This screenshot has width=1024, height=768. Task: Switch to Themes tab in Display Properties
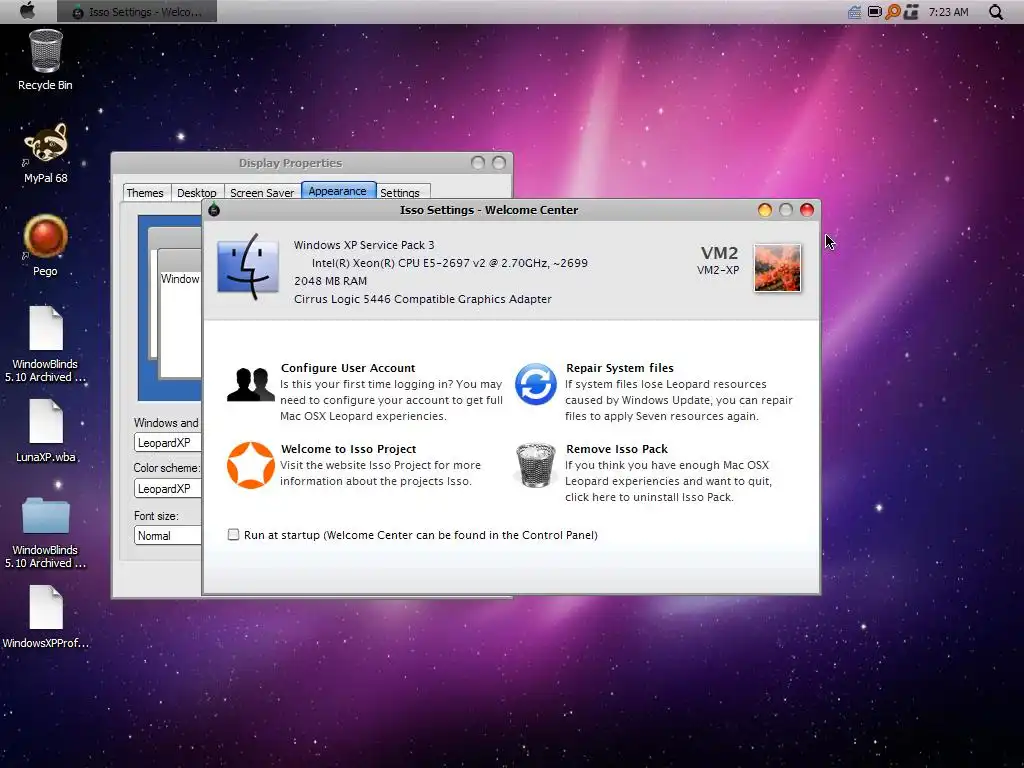point(145,193)
